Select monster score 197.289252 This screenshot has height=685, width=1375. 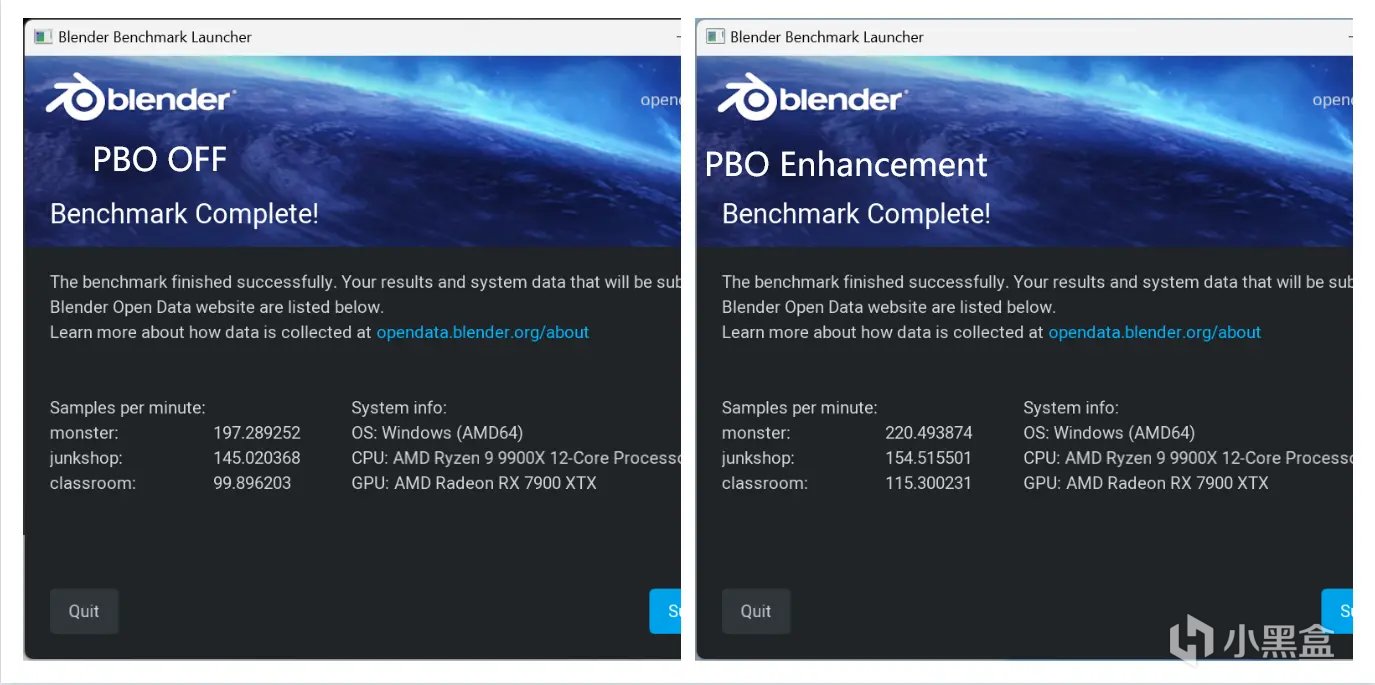[257, 433]
